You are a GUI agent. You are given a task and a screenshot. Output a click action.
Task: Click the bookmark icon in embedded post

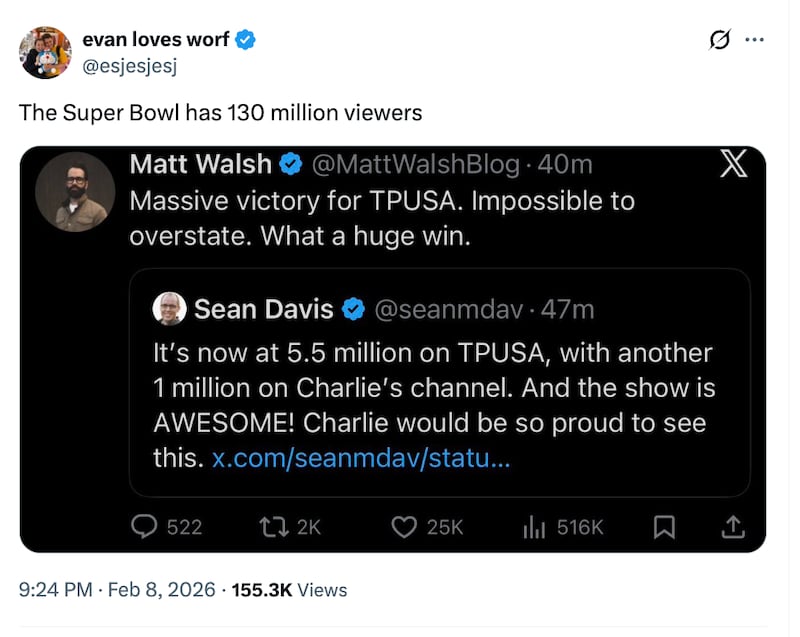tap(664, 526)
